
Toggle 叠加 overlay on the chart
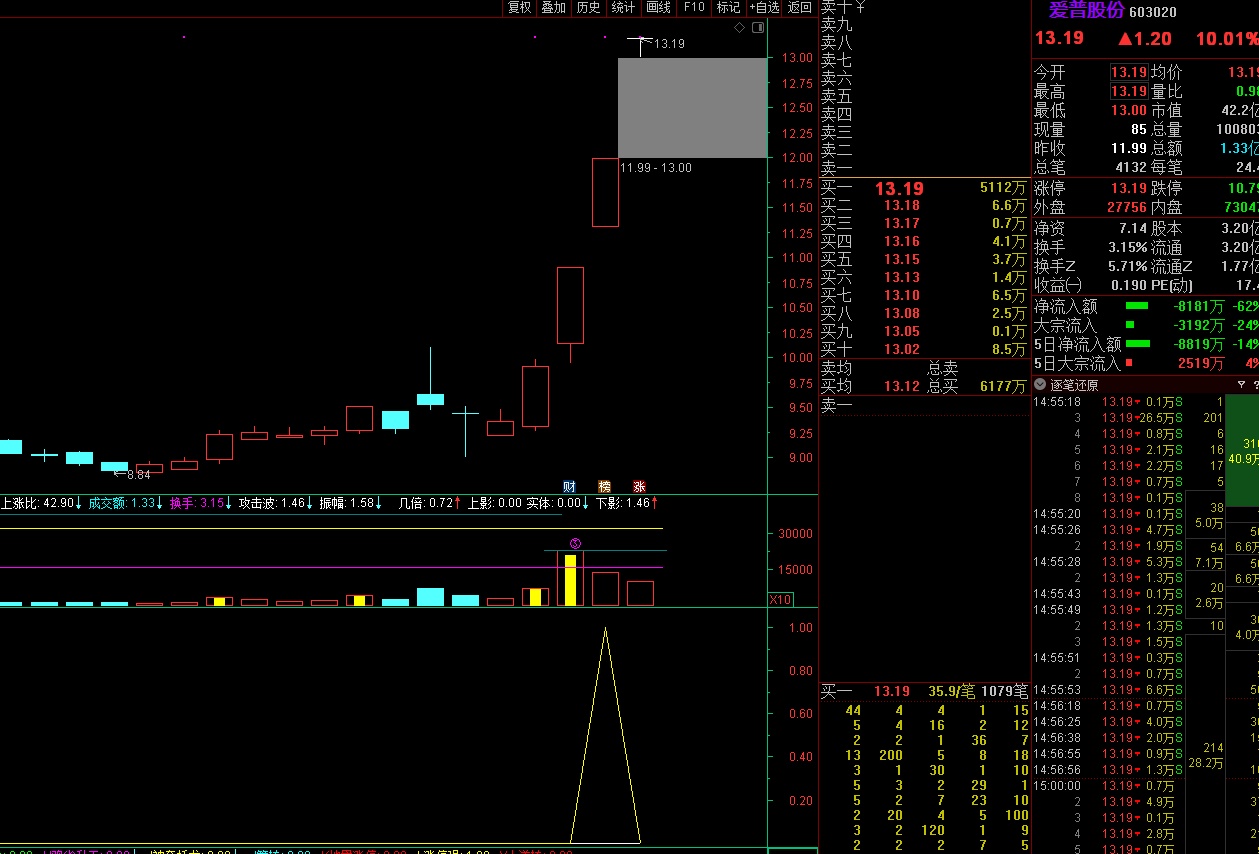tap(553, 7)
